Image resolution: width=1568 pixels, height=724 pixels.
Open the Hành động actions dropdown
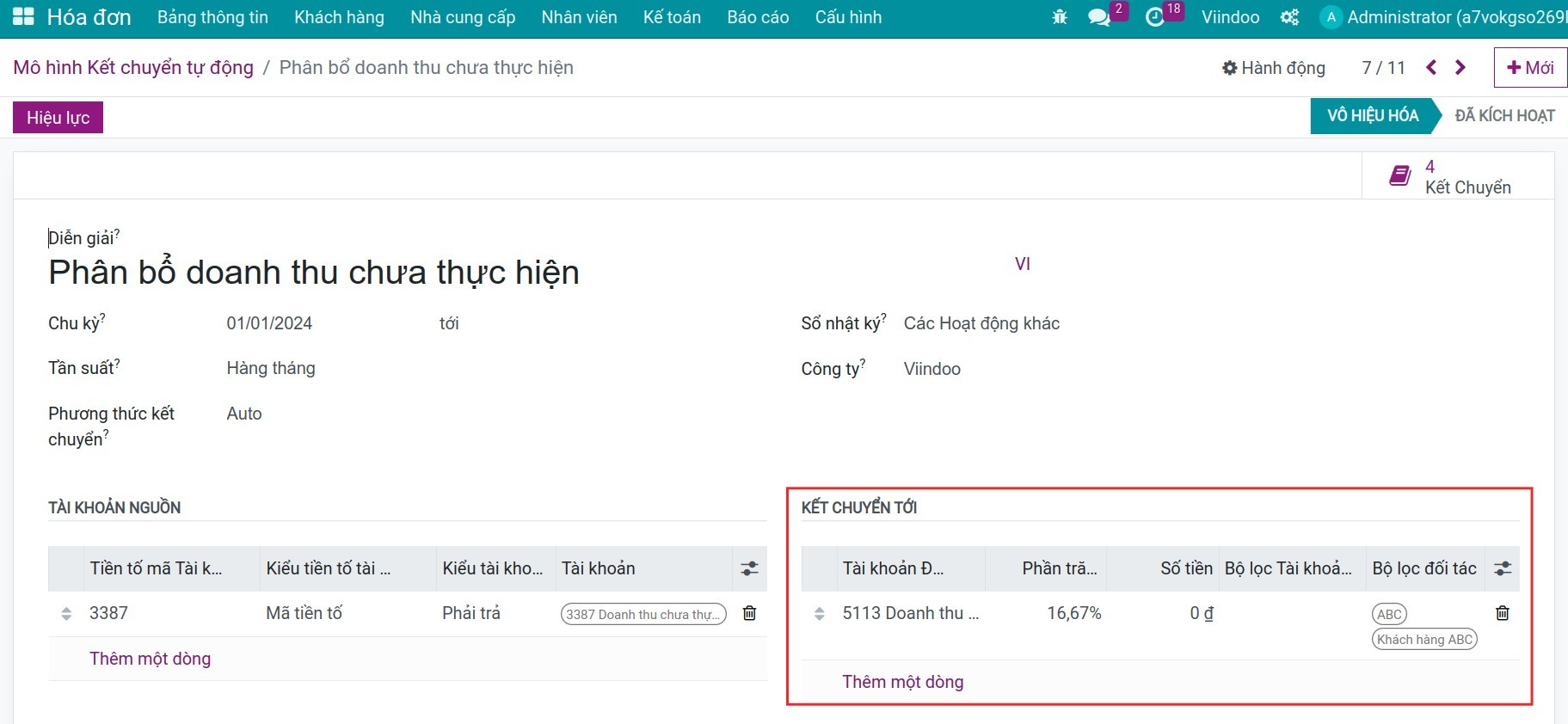(x=1274, y=68)
